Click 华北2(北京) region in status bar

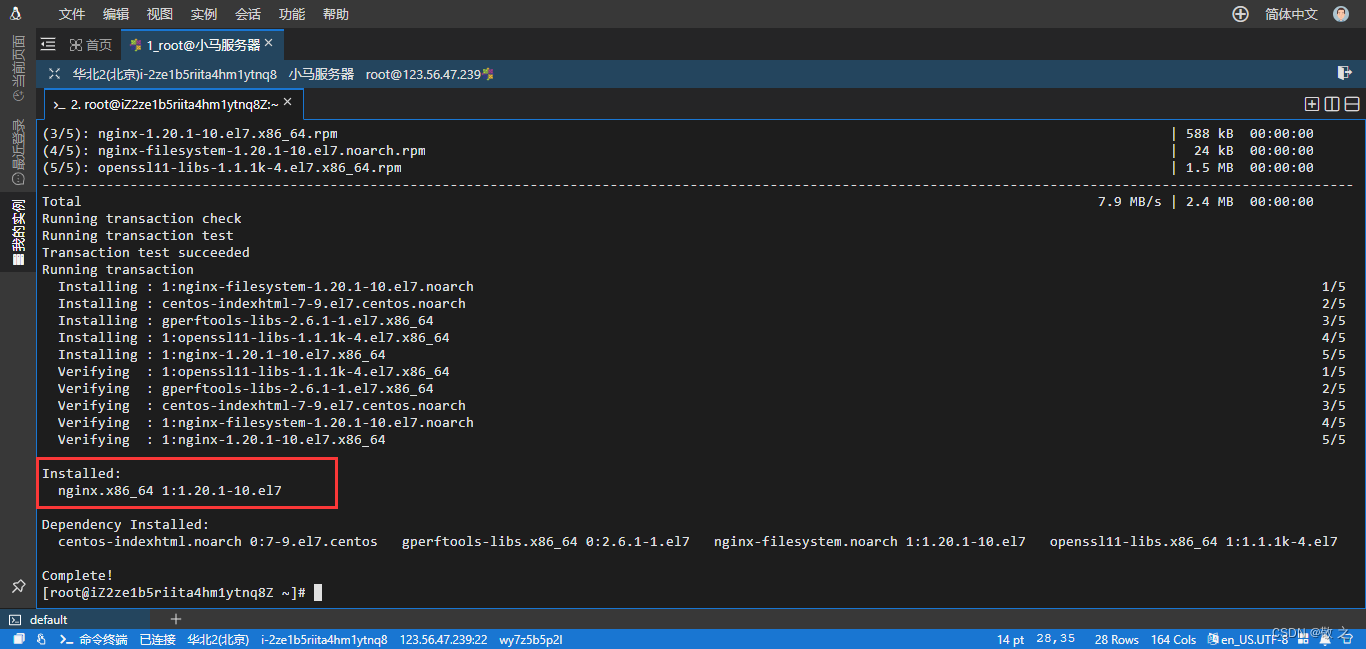[218, 639]
